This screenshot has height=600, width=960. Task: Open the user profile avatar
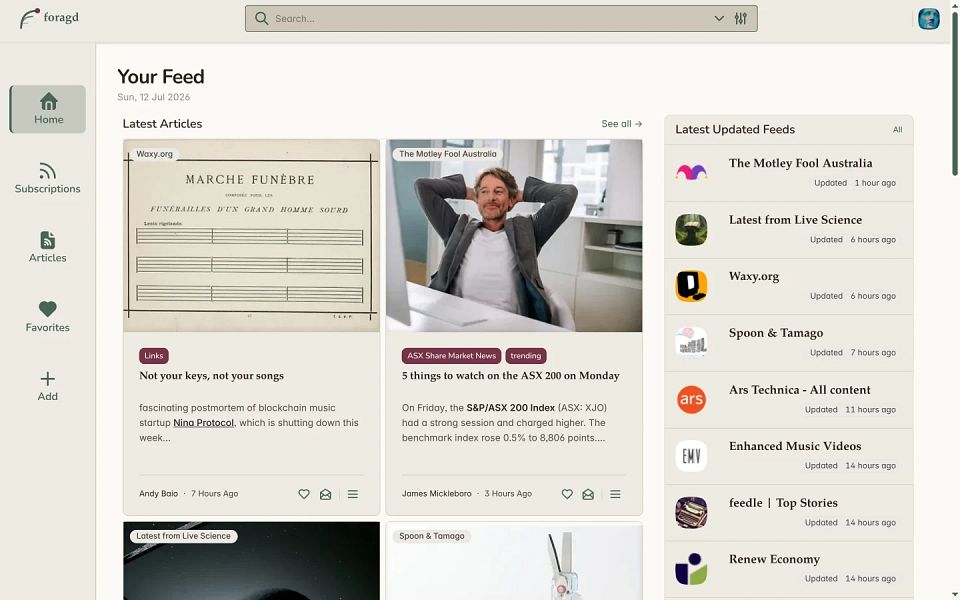928,18
